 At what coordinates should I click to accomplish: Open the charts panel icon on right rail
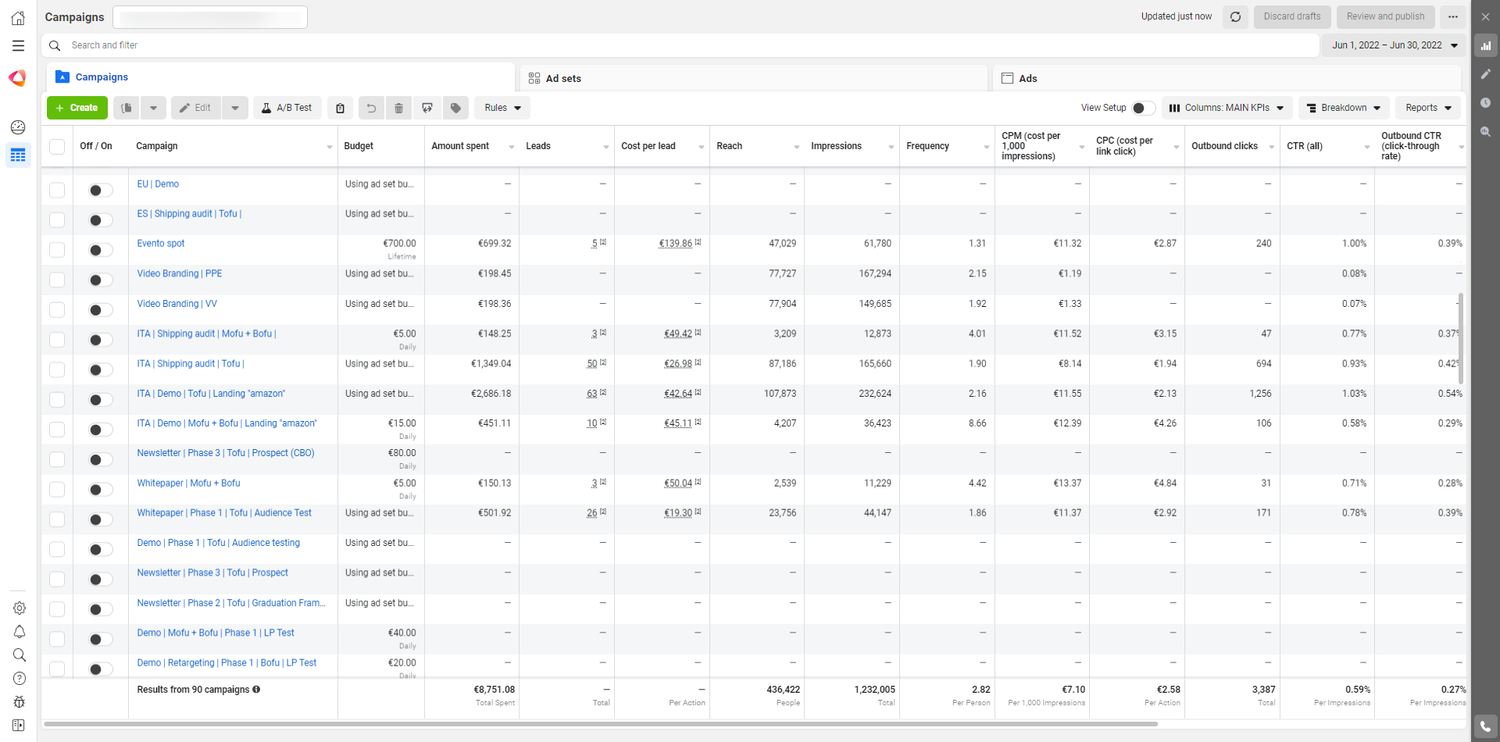(x=1486, y=46)
